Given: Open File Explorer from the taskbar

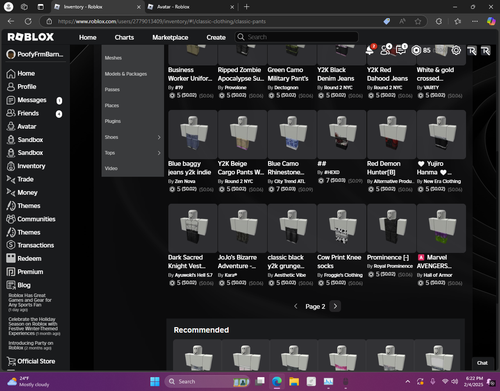Looking at the screenshot, I should (x=294, y=381).
